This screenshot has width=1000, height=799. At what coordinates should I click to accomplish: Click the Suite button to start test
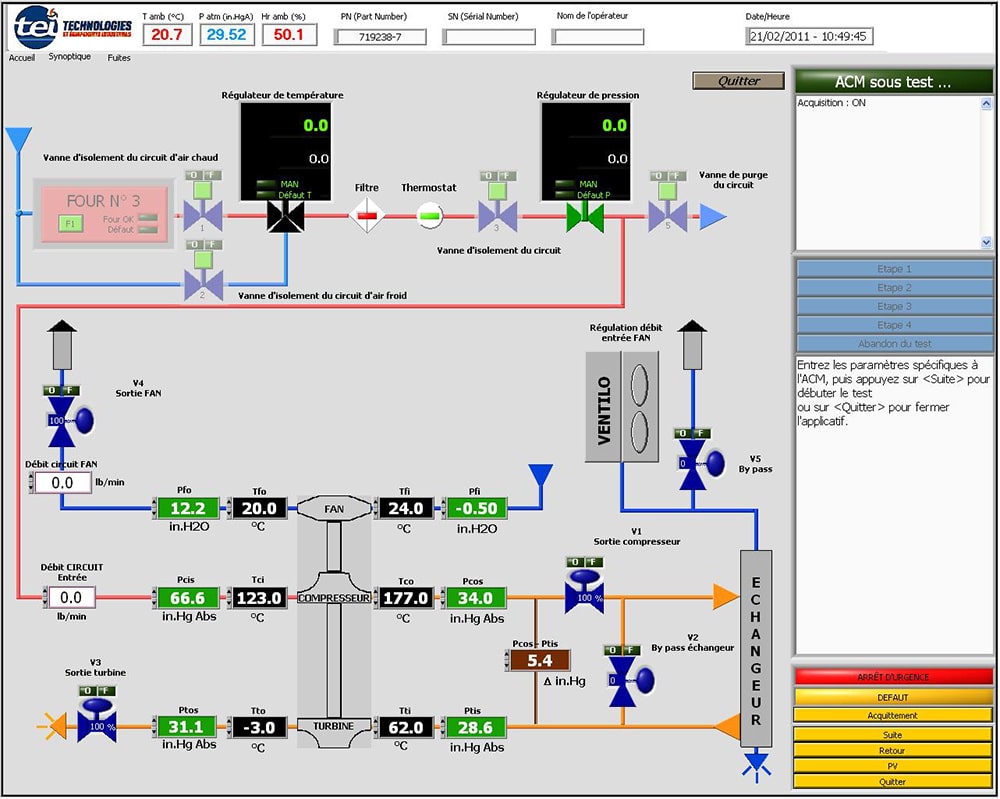893,735
